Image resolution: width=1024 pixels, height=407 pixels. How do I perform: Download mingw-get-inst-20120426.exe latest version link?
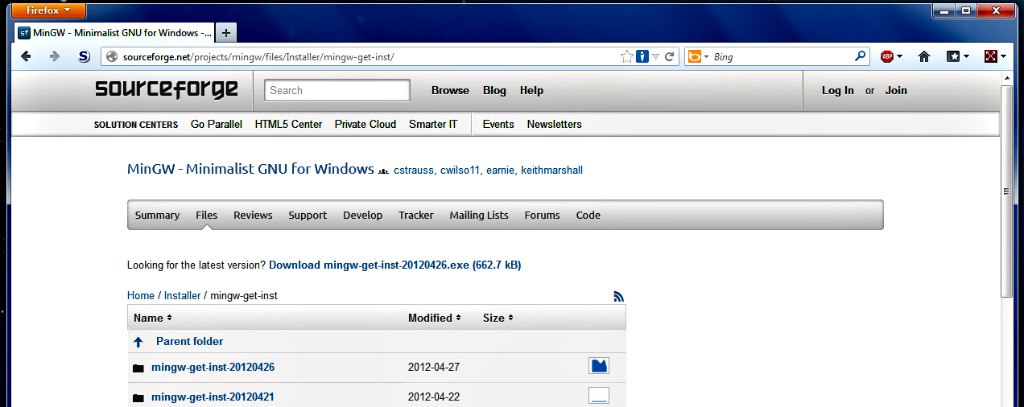395,265
